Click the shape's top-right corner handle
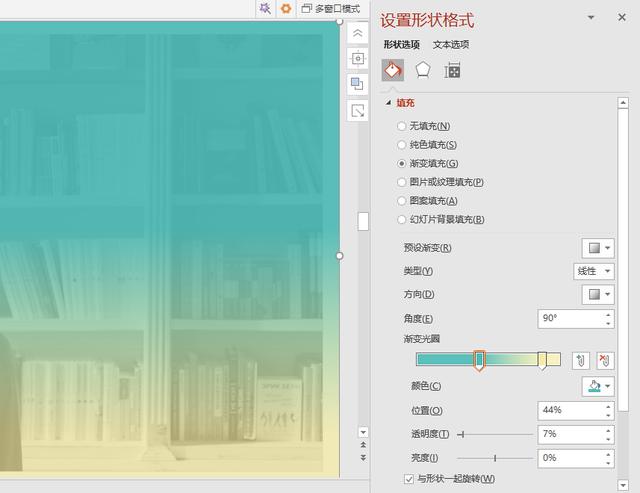This screenshot has width=640, height=493. (x=340, y=22)
